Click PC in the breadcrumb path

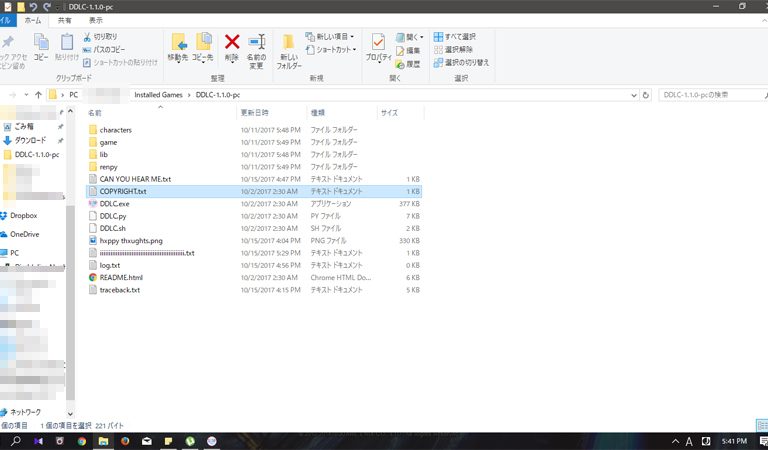(73, 95)
